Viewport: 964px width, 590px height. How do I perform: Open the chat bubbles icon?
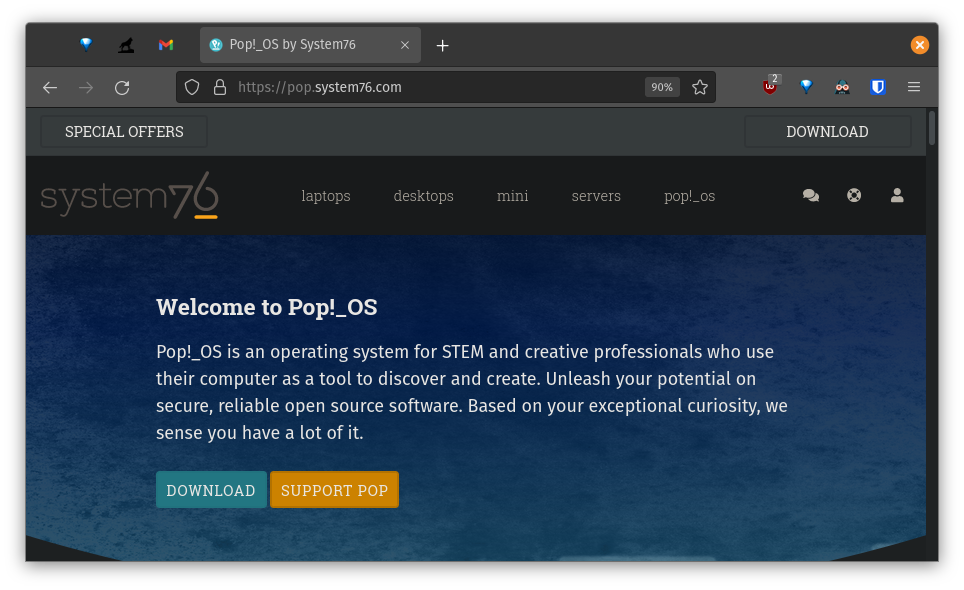coord(811,195)
